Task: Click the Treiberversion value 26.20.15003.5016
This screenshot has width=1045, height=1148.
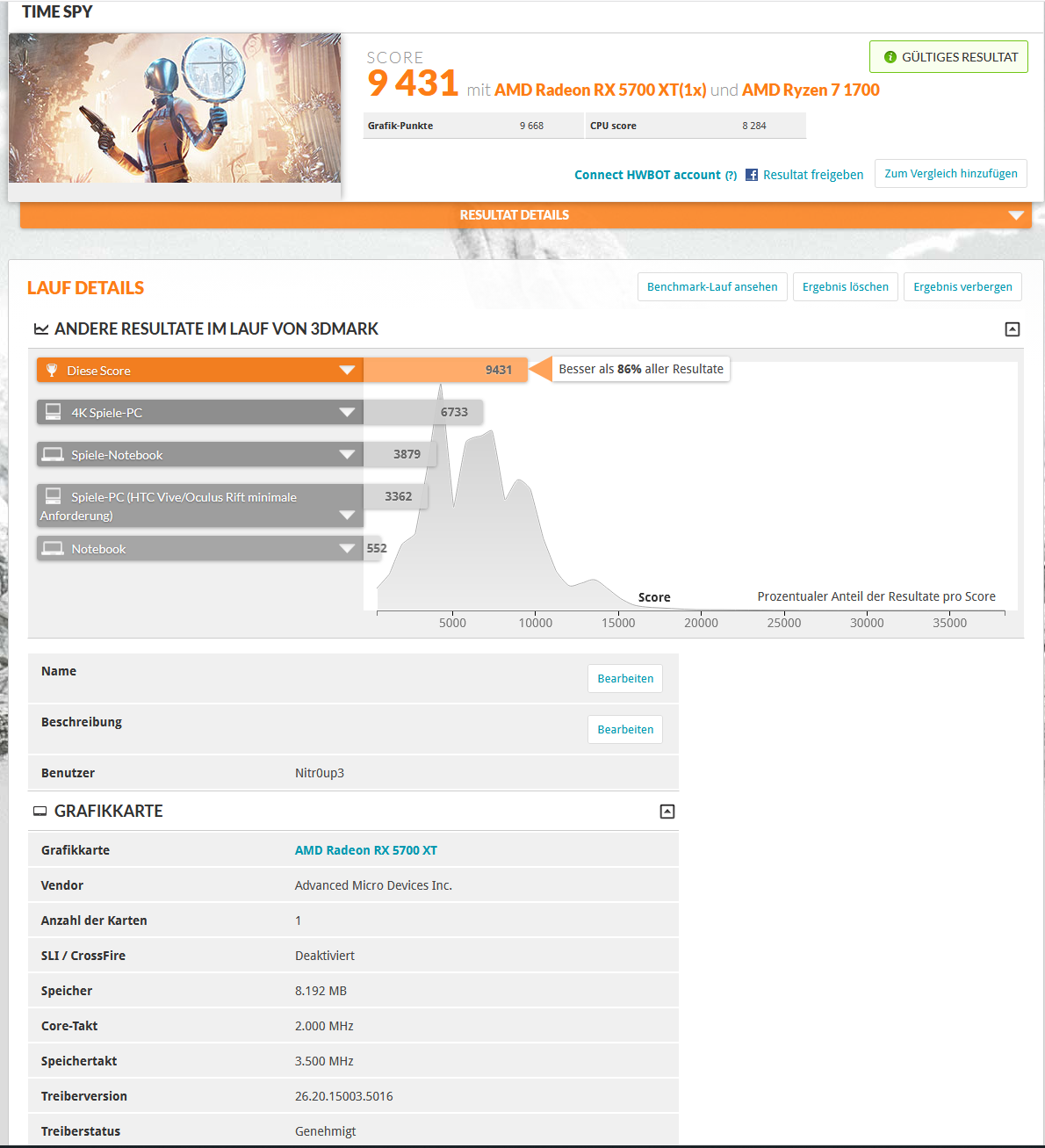Action: [x=344, y=1096]
